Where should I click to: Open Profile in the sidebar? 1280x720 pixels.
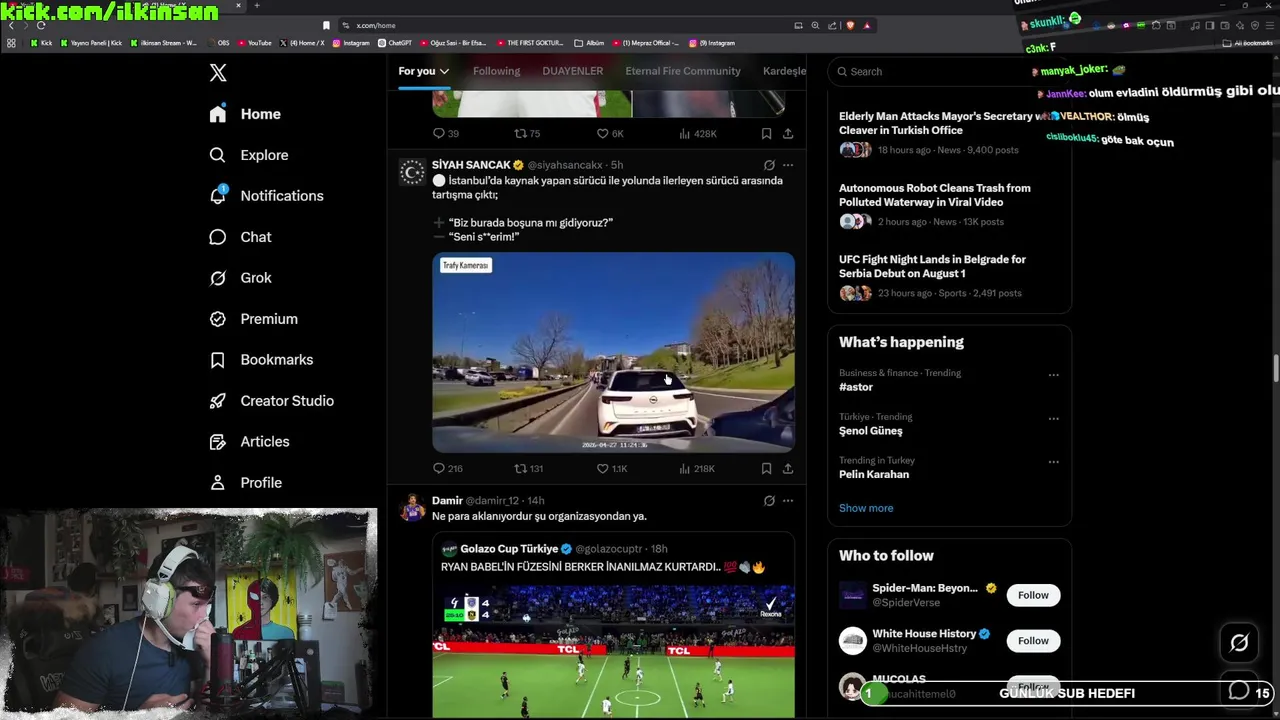pos(245,483)
